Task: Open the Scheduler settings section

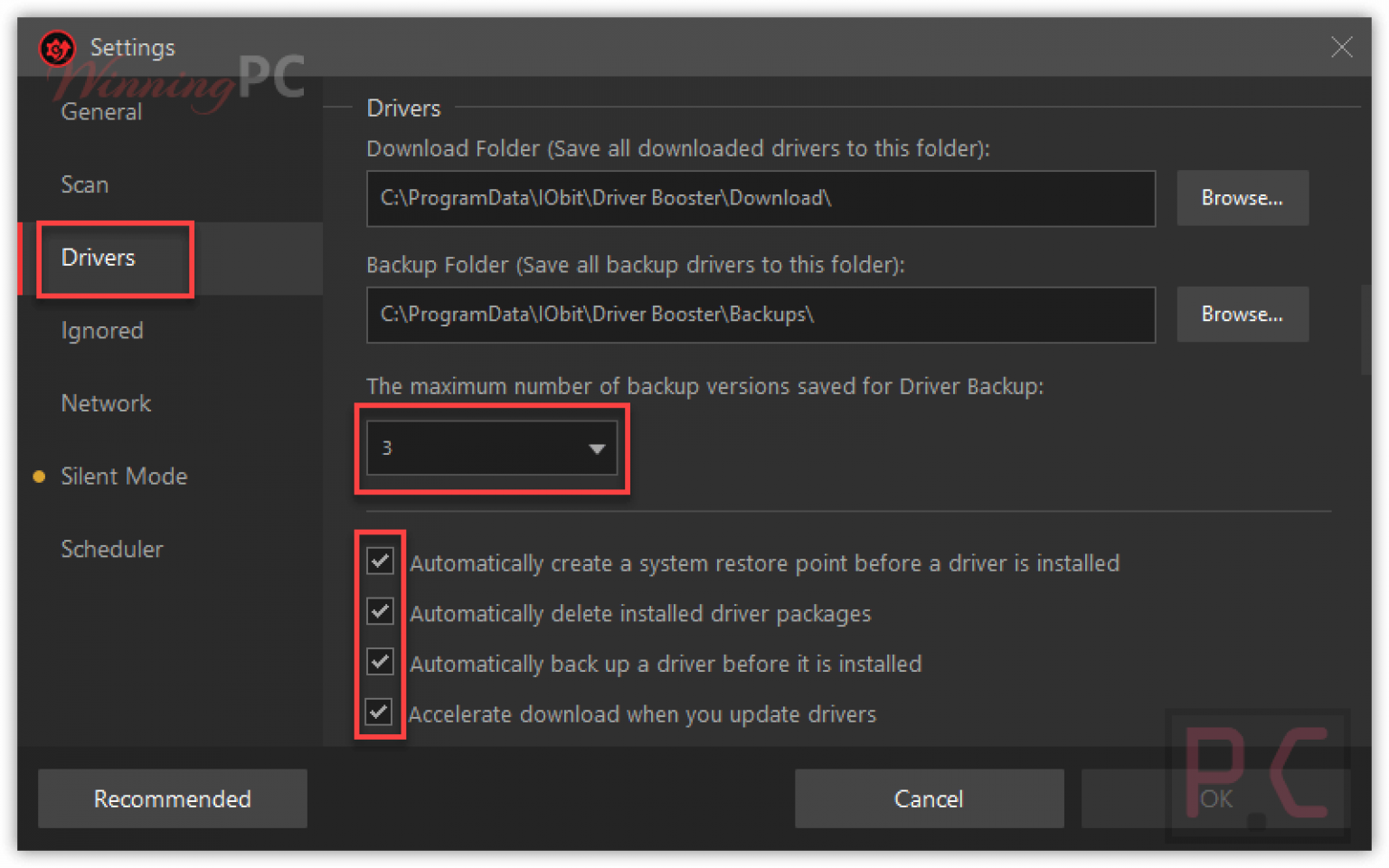Action: (x=112, y=549)
